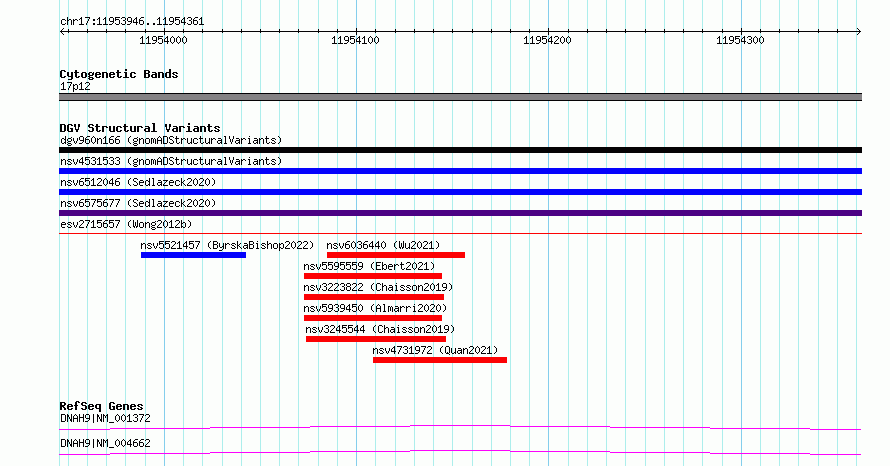890x466 pixels.
Task: Click the blue nsv6512046 variant bar
Action: coord(460,192)
